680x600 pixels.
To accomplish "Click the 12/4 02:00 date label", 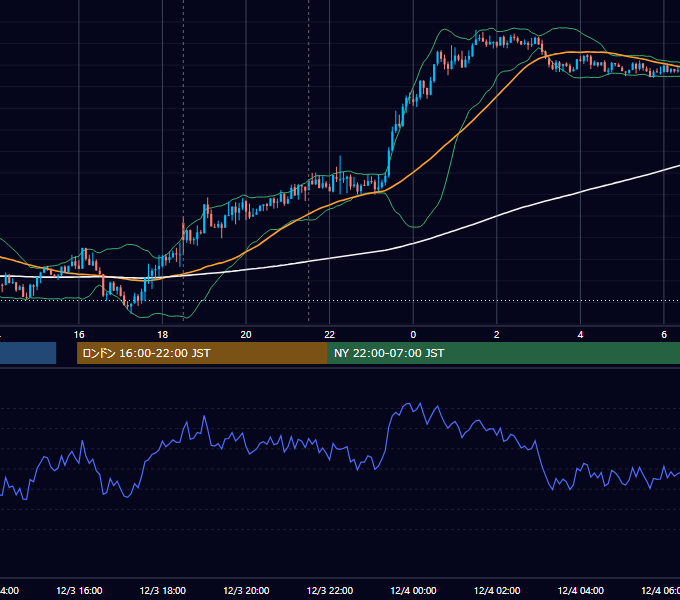I will (497, 591).
